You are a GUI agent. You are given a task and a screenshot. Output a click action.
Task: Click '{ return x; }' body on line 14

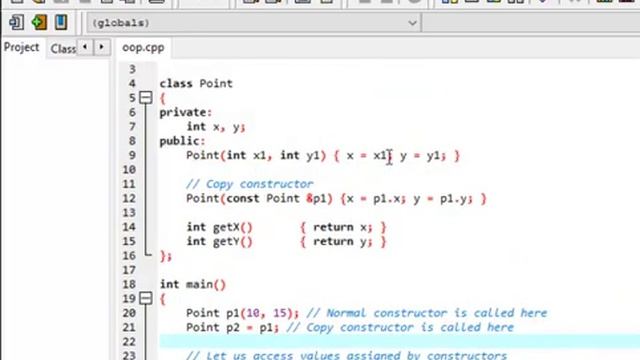(x=343, y=227)
